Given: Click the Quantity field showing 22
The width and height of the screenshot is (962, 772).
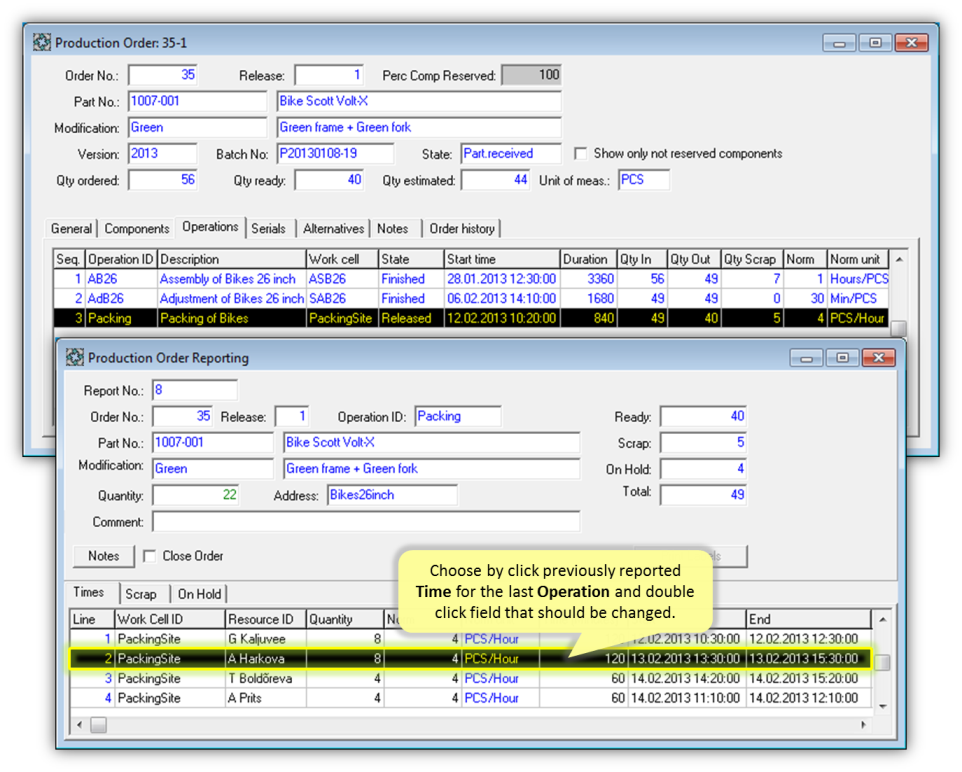Looking at the screenshot, I should pos(196,495).
